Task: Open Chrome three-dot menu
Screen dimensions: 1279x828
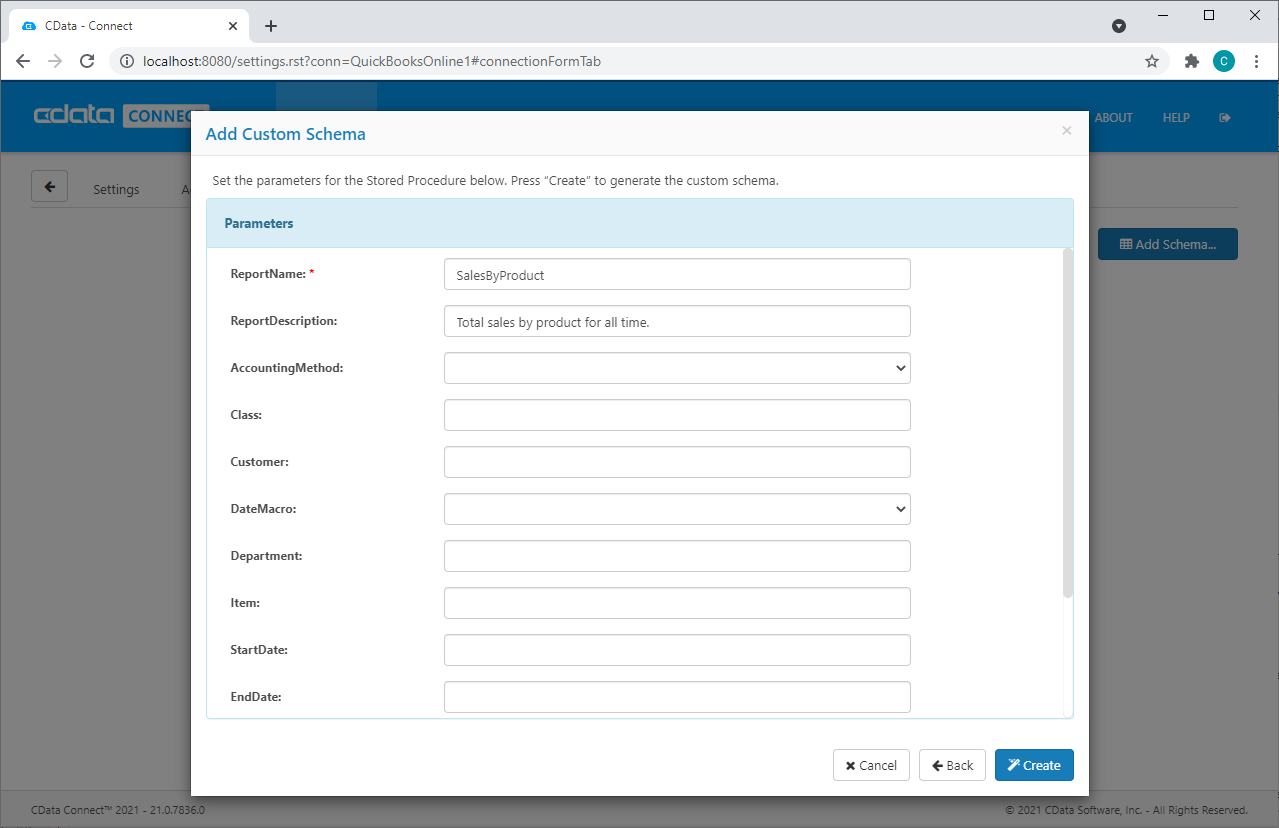Action: tap(1256, 61)
